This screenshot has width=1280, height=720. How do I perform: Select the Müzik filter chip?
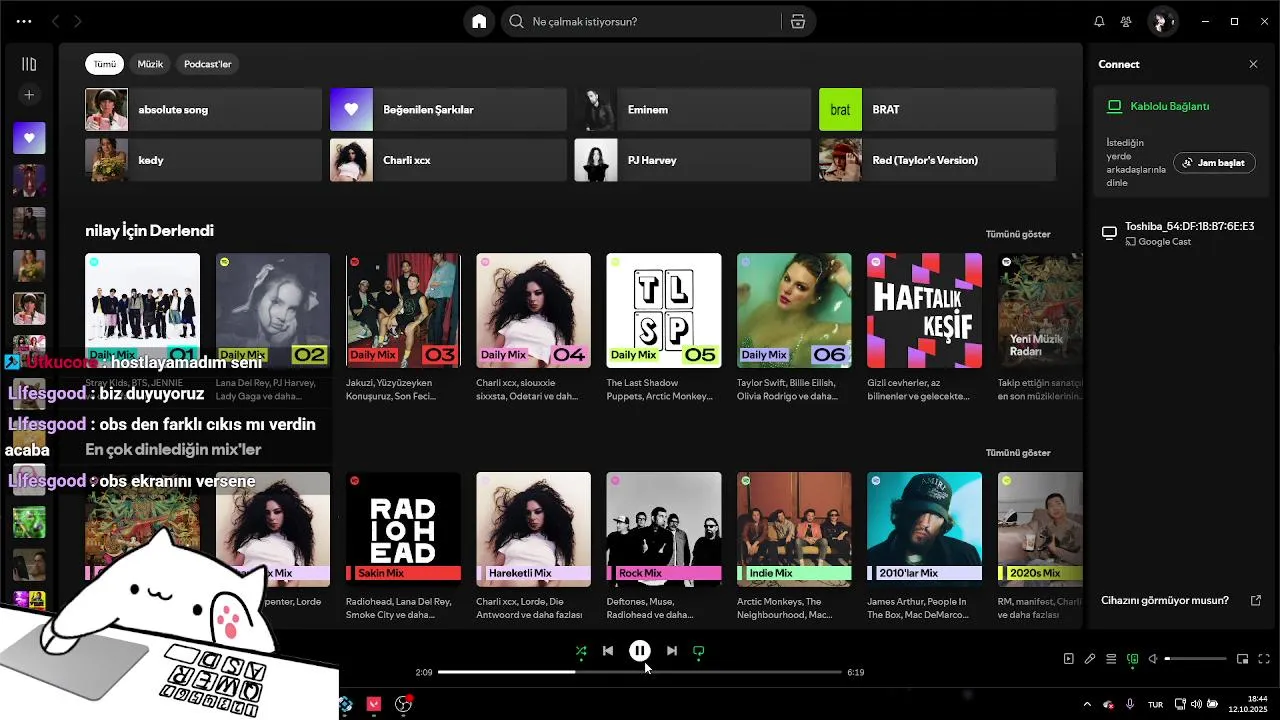150,64
